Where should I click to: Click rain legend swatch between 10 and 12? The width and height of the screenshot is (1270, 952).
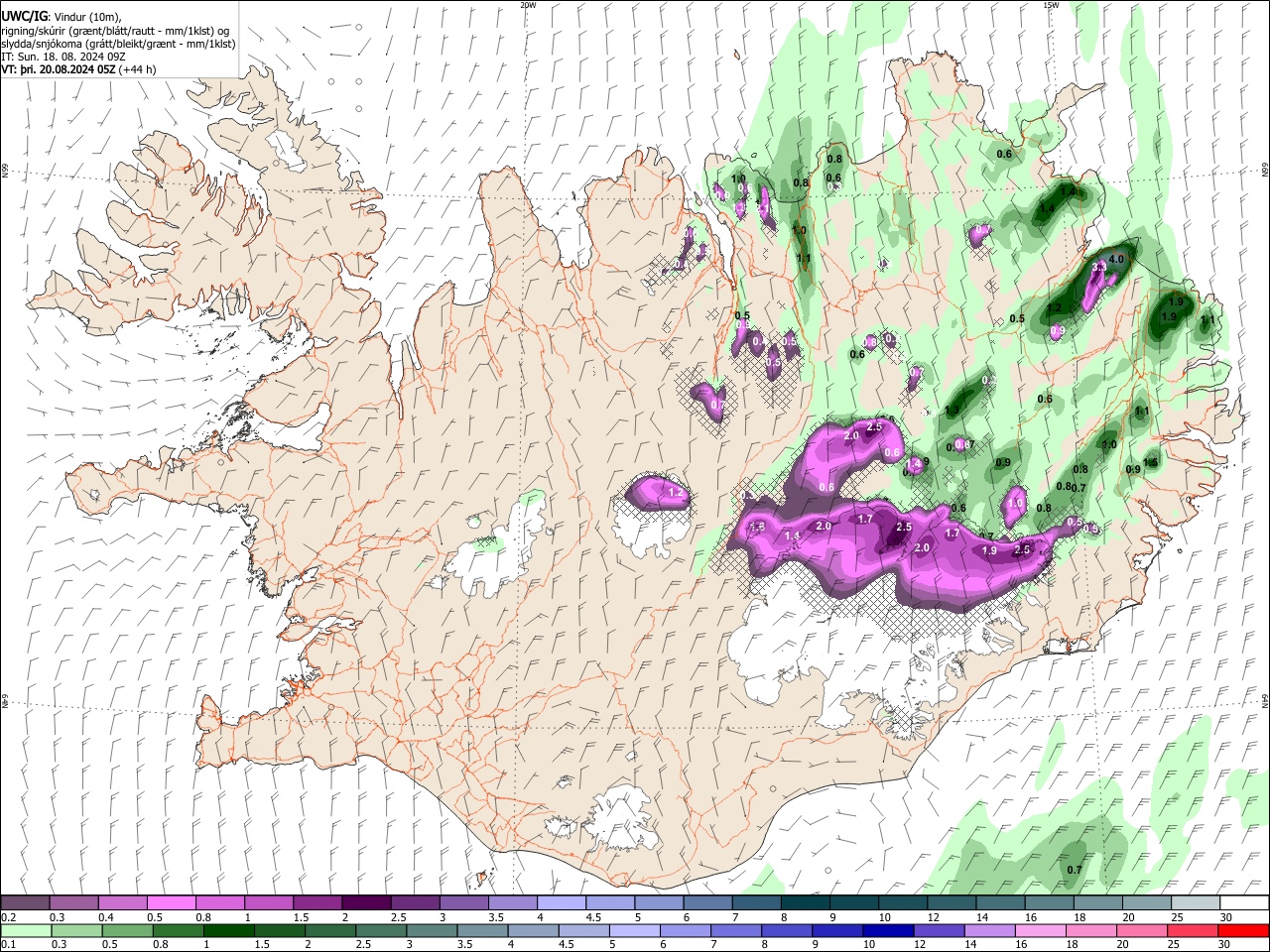pos(888,930)
